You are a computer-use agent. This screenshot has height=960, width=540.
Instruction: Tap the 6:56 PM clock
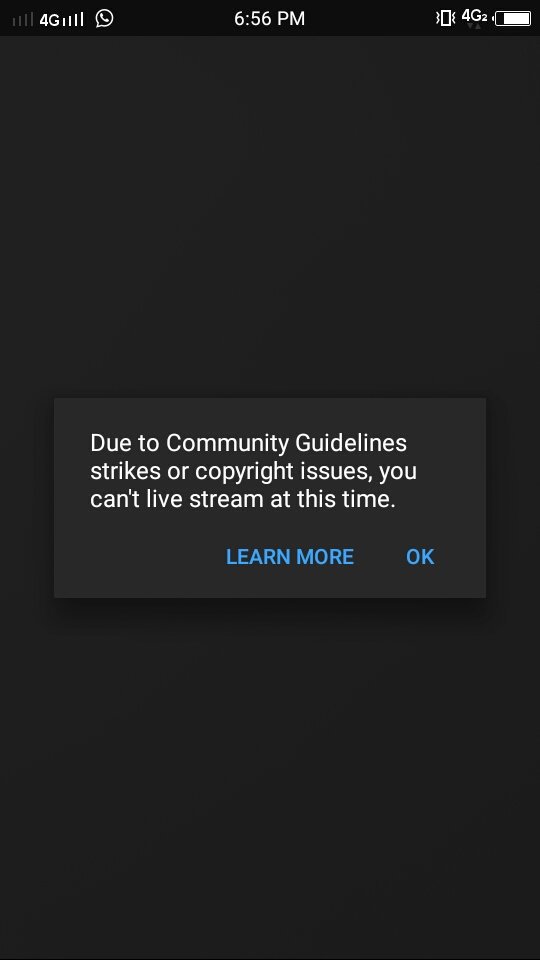pos(269,18)
